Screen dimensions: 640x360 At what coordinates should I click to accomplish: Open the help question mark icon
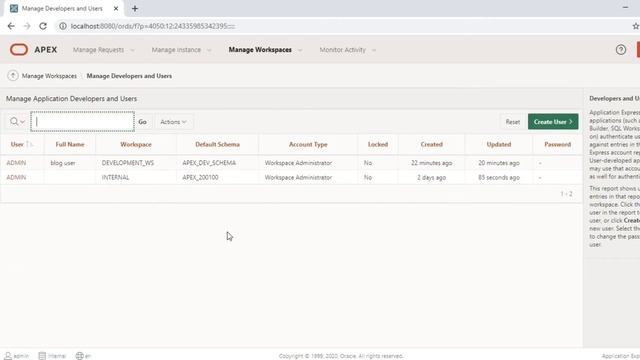[621, 50]
